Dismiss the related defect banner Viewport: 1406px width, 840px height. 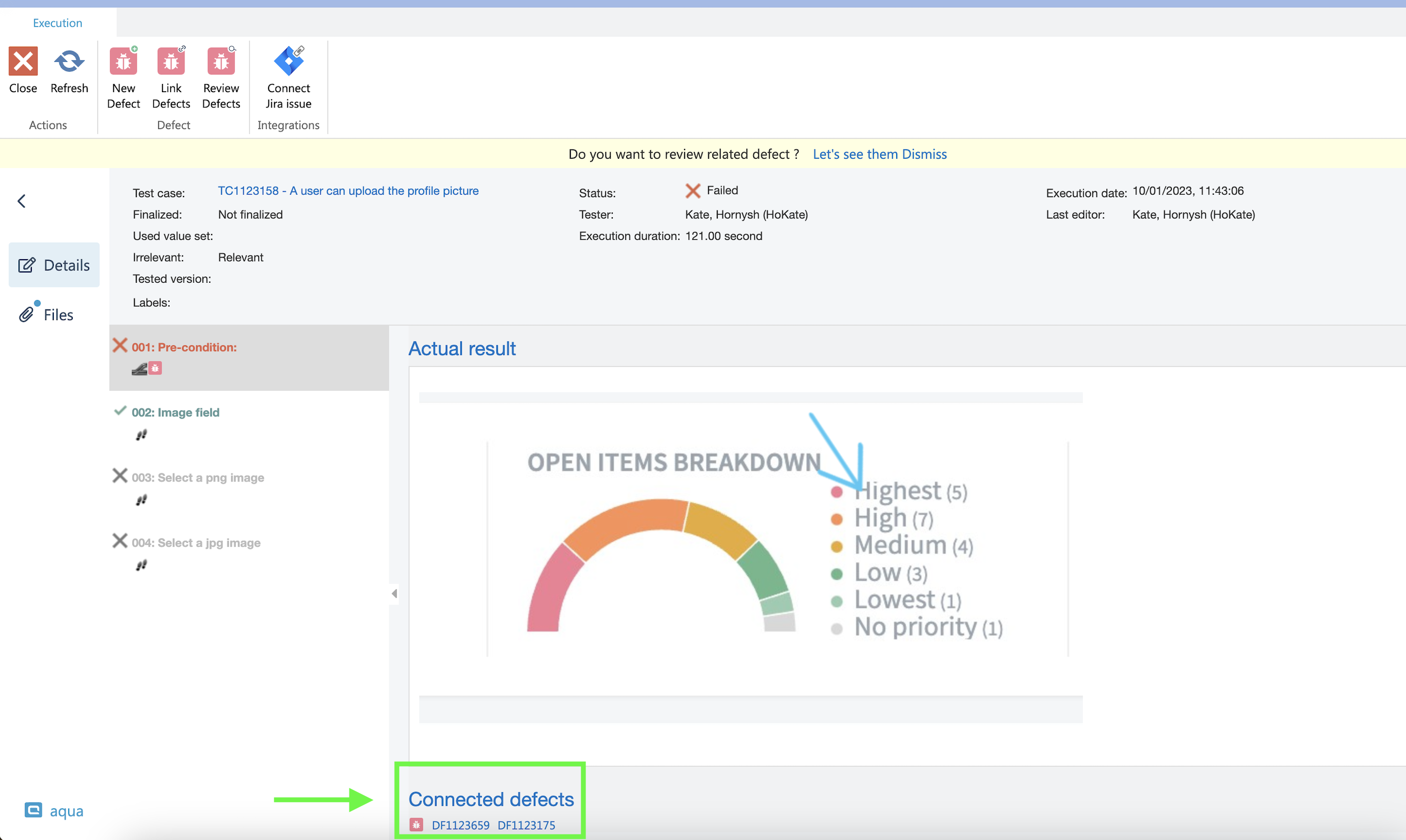[924, 154]
